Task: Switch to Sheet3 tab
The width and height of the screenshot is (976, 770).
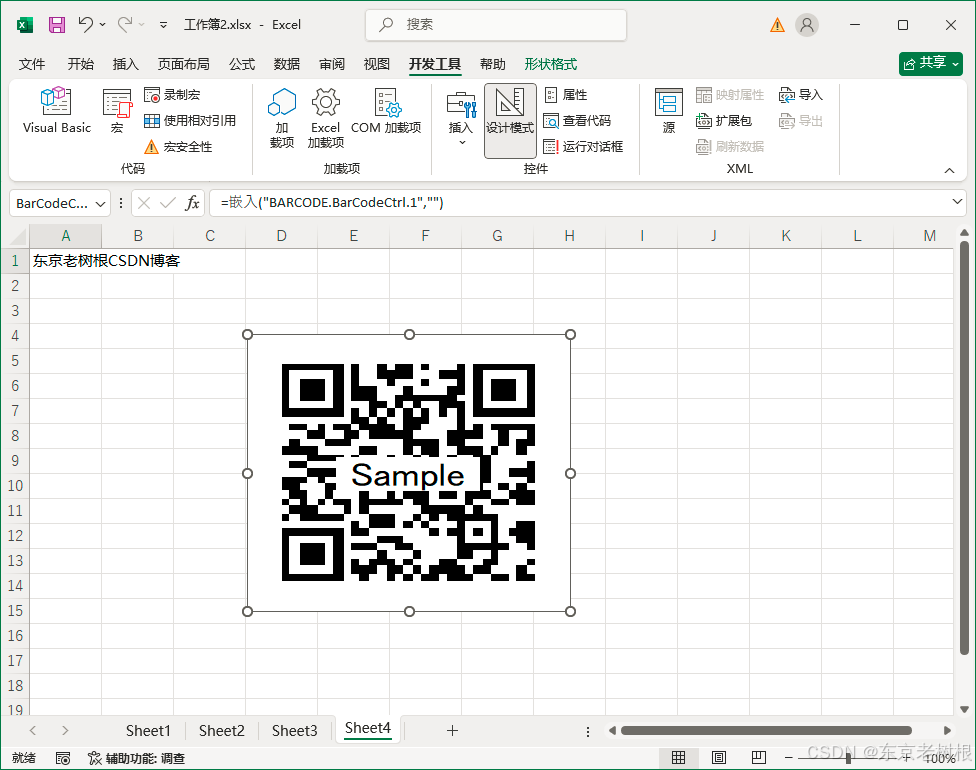Action: click(x=294, y=731)
